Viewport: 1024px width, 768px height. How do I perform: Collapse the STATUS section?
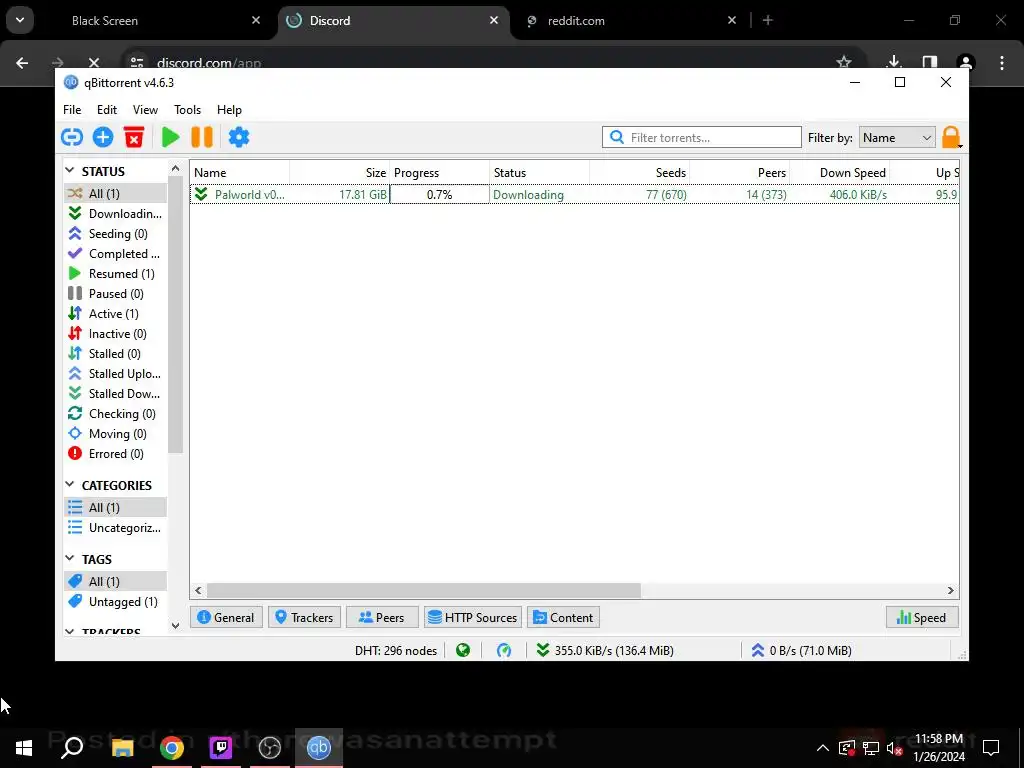70,170
